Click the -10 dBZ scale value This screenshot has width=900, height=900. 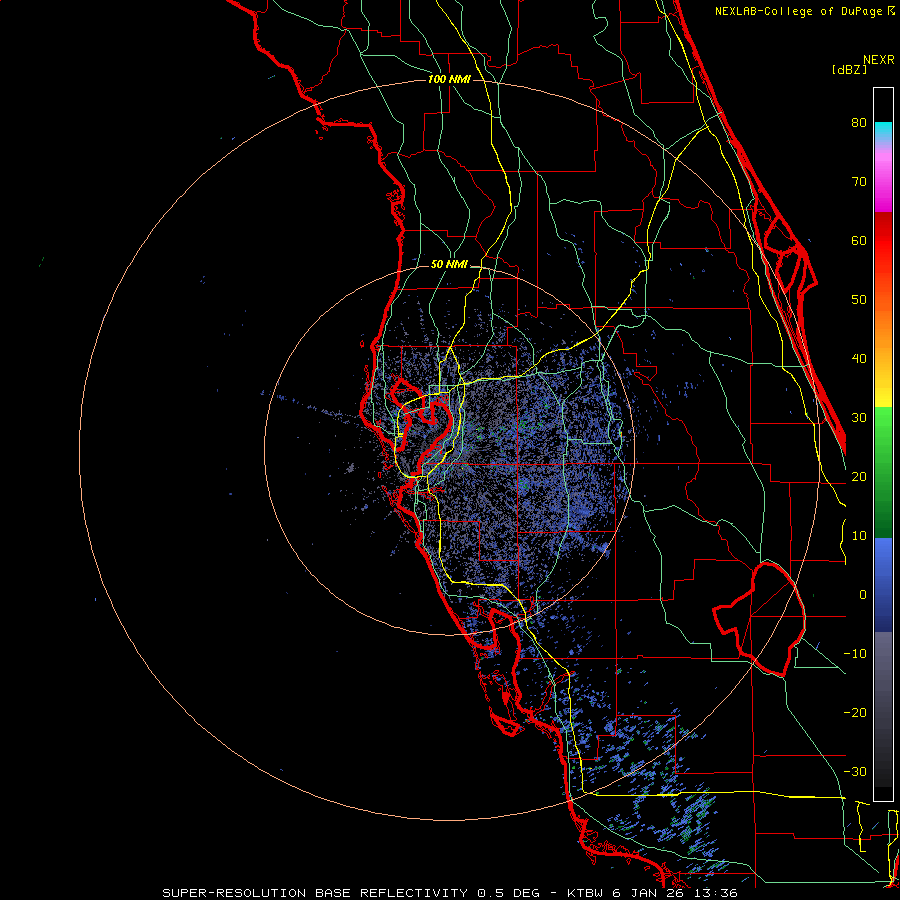pos(855,654)
